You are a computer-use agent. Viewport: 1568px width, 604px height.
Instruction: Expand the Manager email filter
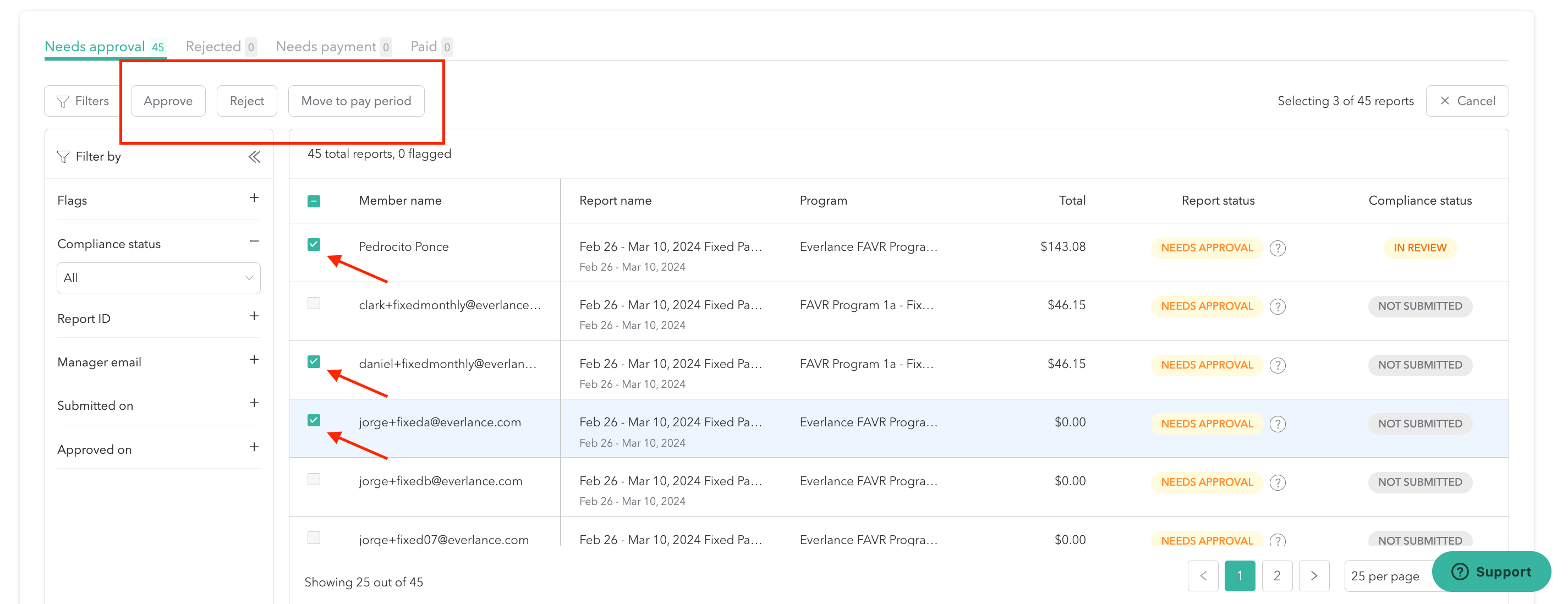pos(254,360)
